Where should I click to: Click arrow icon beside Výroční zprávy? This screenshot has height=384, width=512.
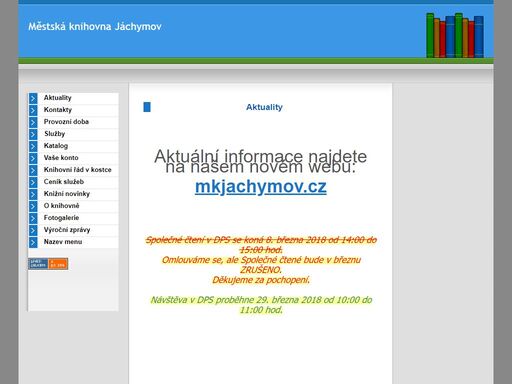click(33, 230)
